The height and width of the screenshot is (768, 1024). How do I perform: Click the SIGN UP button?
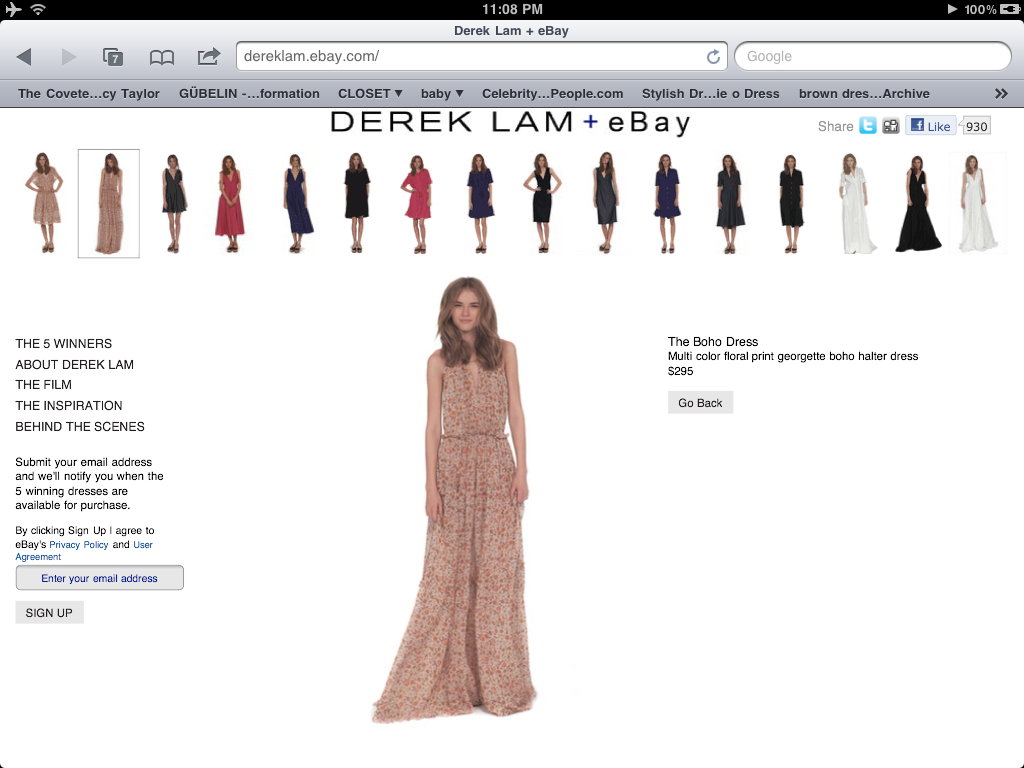[49, 613]
